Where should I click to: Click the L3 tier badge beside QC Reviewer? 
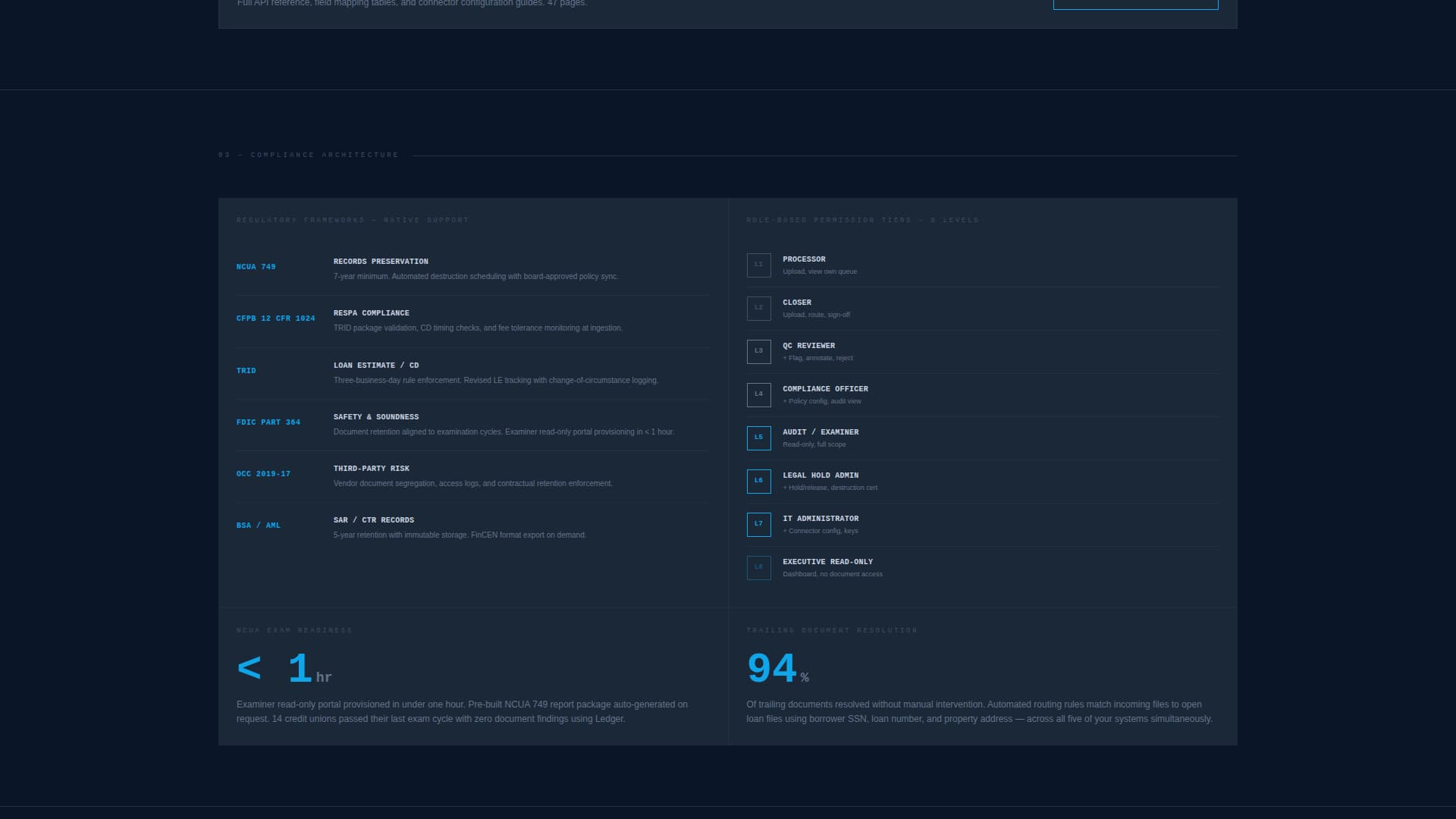tap(758, 351)
